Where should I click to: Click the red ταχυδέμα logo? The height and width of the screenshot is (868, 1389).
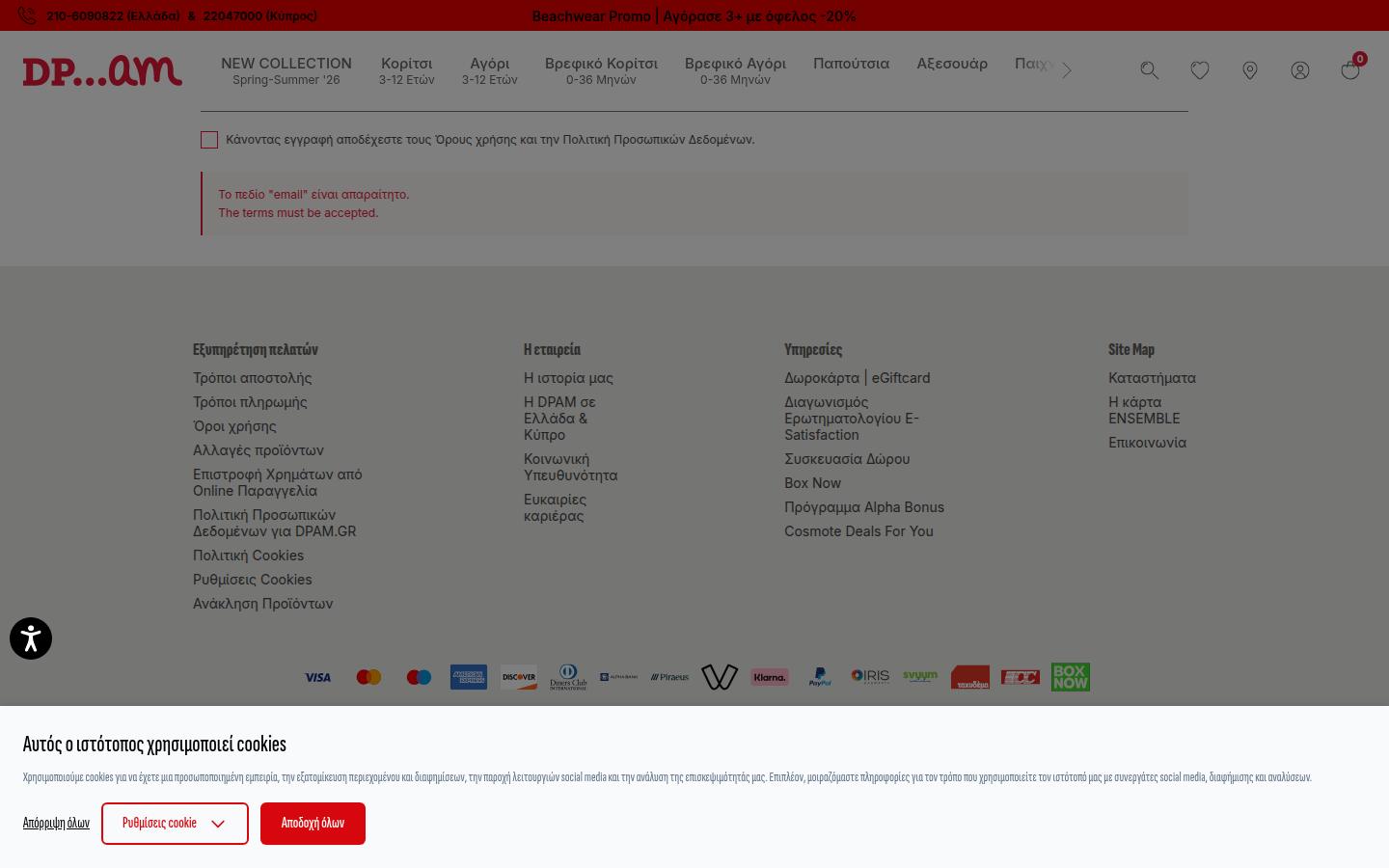tap(970, 677)
